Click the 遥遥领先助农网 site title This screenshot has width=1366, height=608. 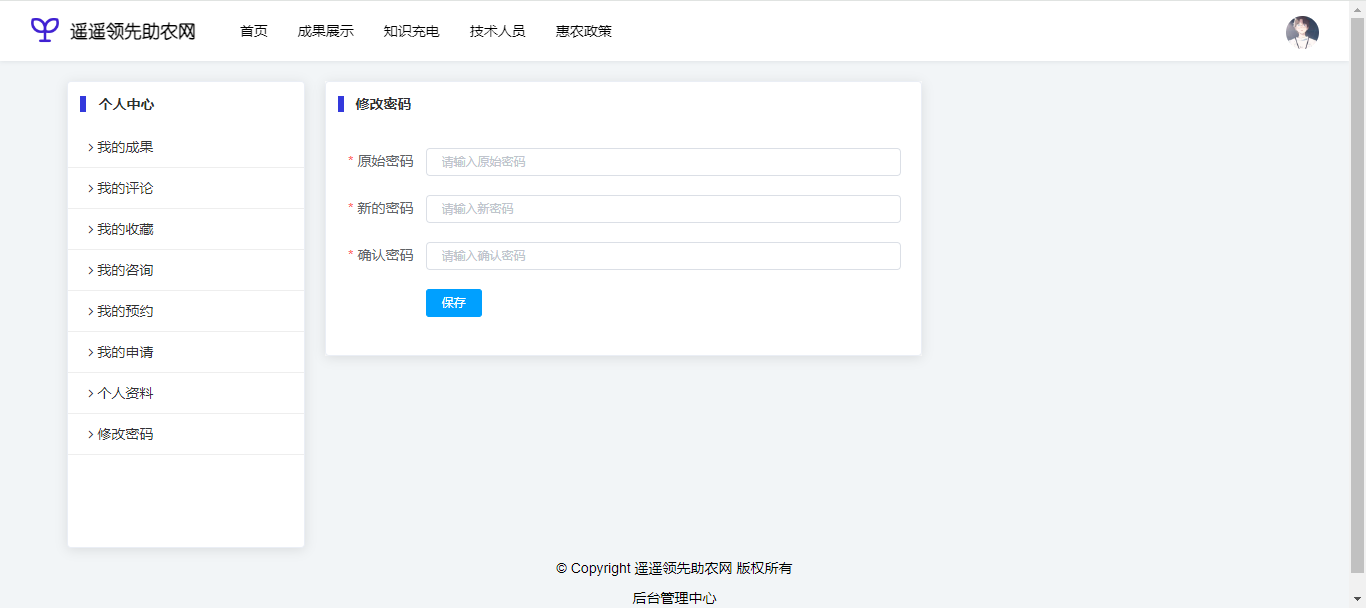coord(133,32)
